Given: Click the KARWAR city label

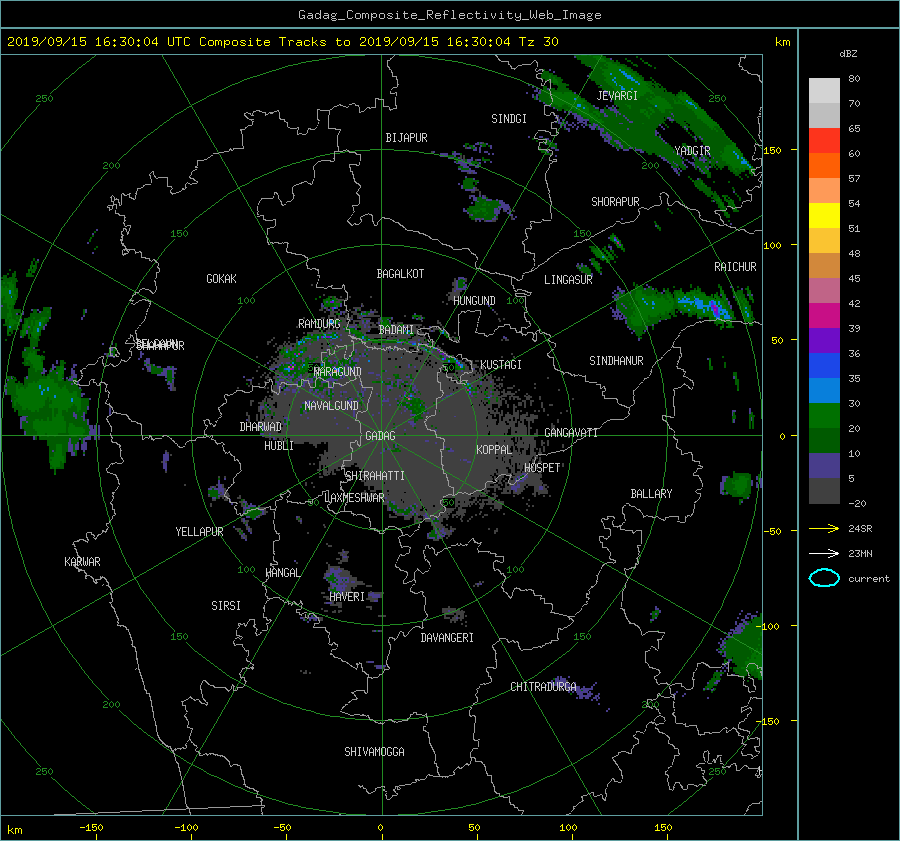Looking at the screenshot, I should pos(82,562).
